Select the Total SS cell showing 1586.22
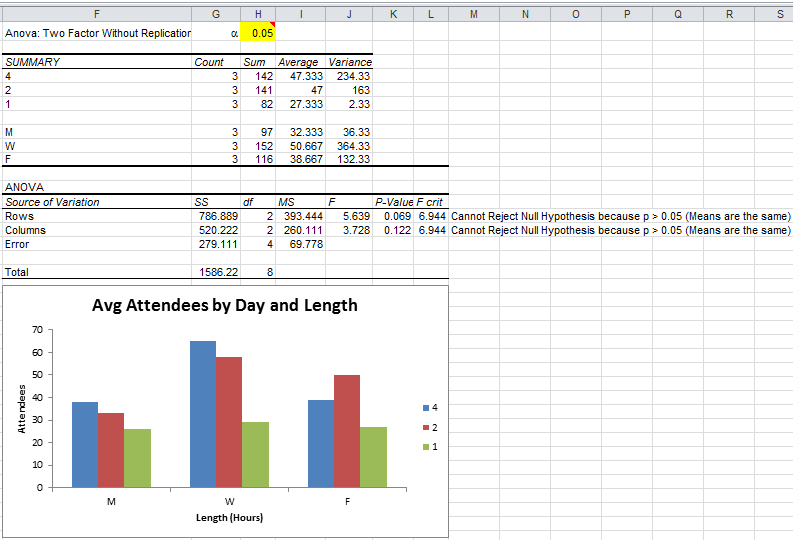 click(x=217, y=272)
